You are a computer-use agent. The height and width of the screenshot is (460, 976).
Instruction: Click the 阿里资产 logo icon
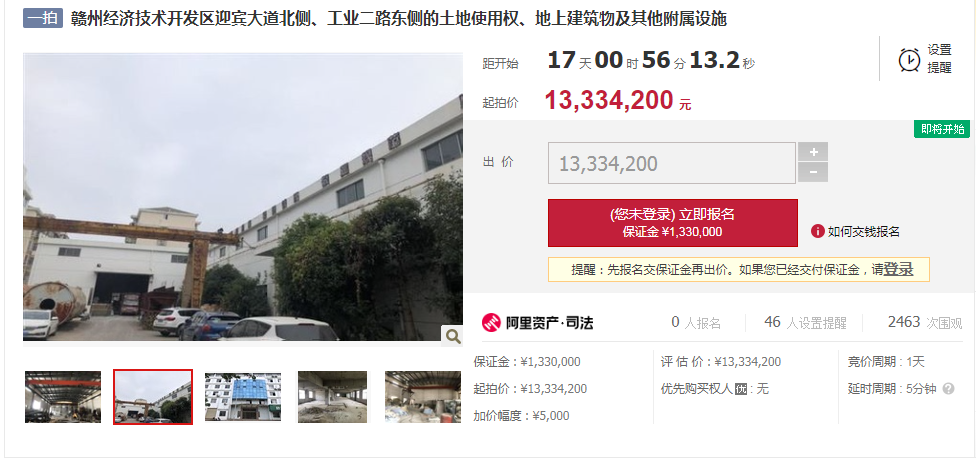click(491, 322)
